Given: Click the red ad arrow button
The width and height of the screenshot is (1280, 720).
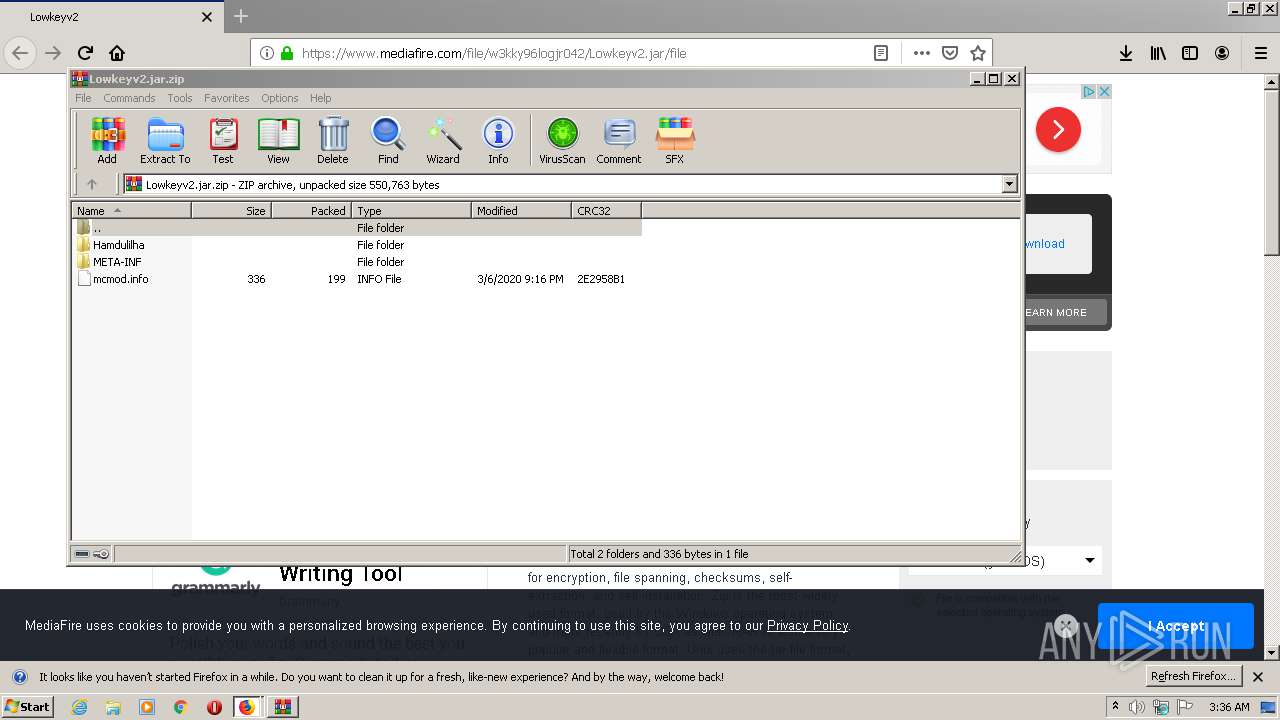Looking at the screenshot, I should pos(1058,130).
